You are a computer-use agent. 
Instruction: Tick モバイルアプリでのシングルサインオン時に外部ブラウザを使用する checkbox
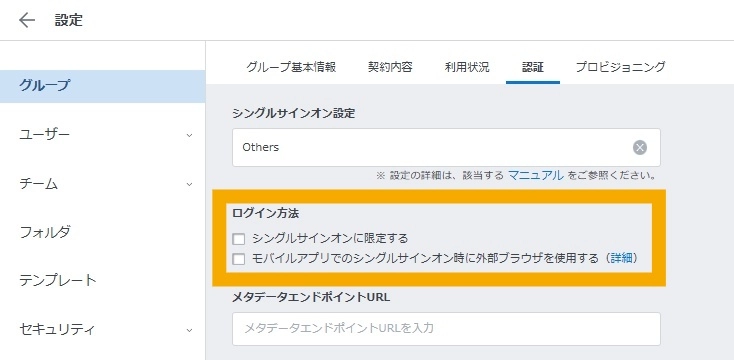[239, 259]
